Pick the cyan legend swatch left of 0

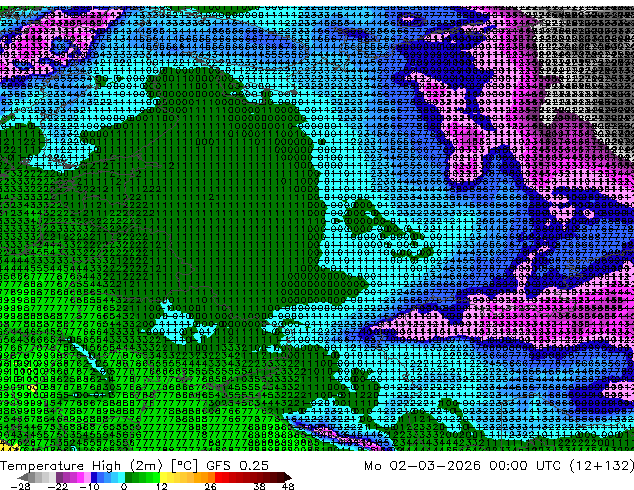(122, 477)
